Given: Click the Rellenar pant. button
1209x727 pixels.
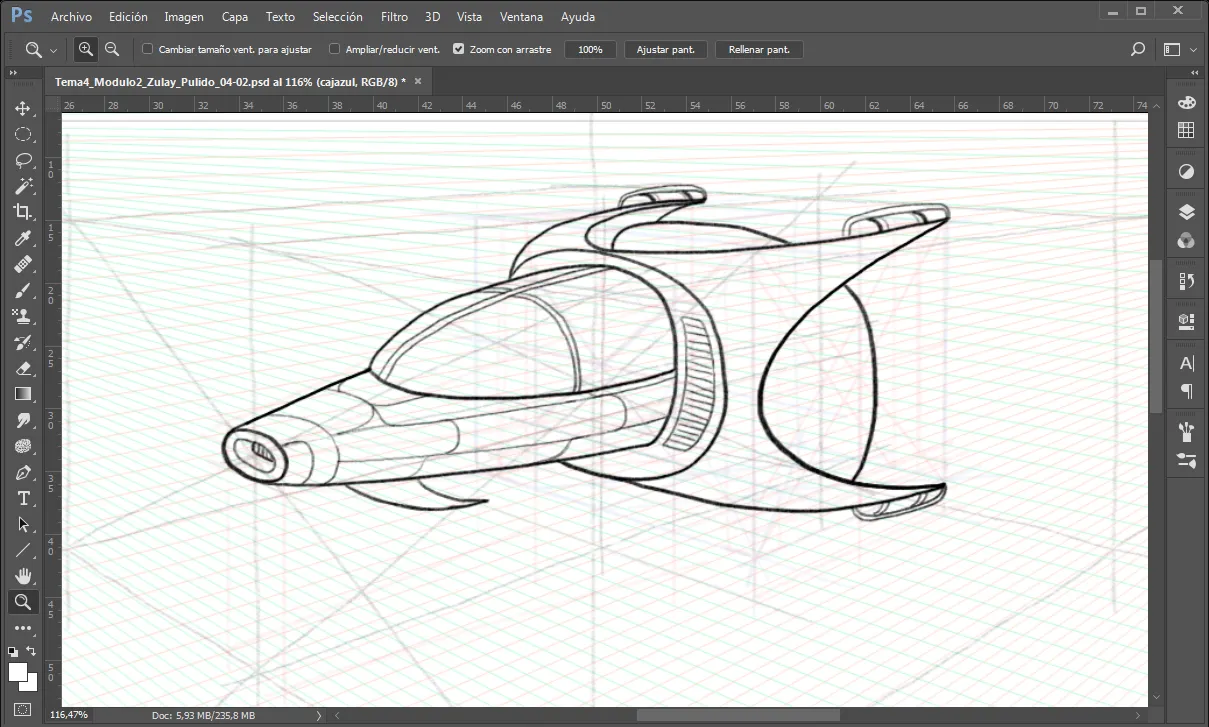Looking at the screenshot, I should click(759, 49).
